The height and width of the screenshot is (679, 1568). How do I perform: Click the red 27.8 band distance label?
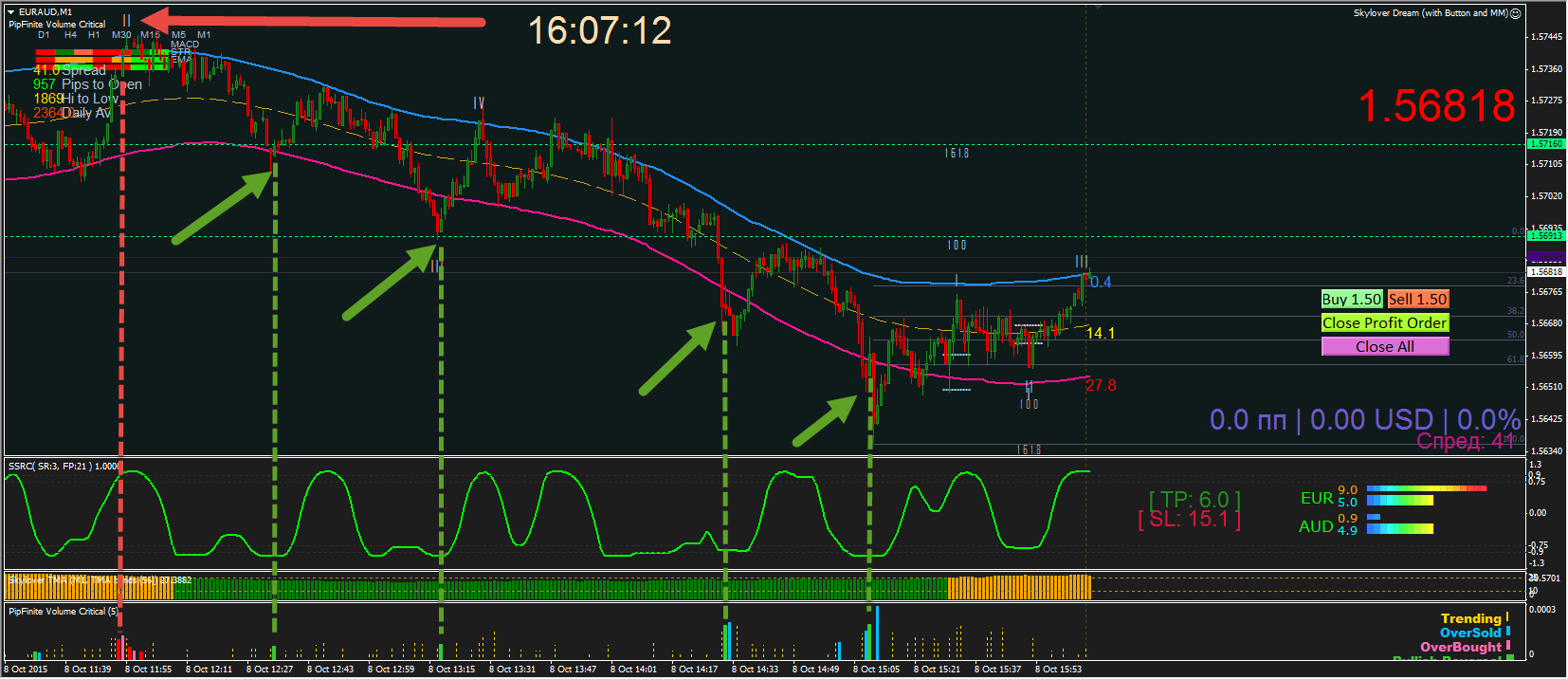[x=1101, y=385]
